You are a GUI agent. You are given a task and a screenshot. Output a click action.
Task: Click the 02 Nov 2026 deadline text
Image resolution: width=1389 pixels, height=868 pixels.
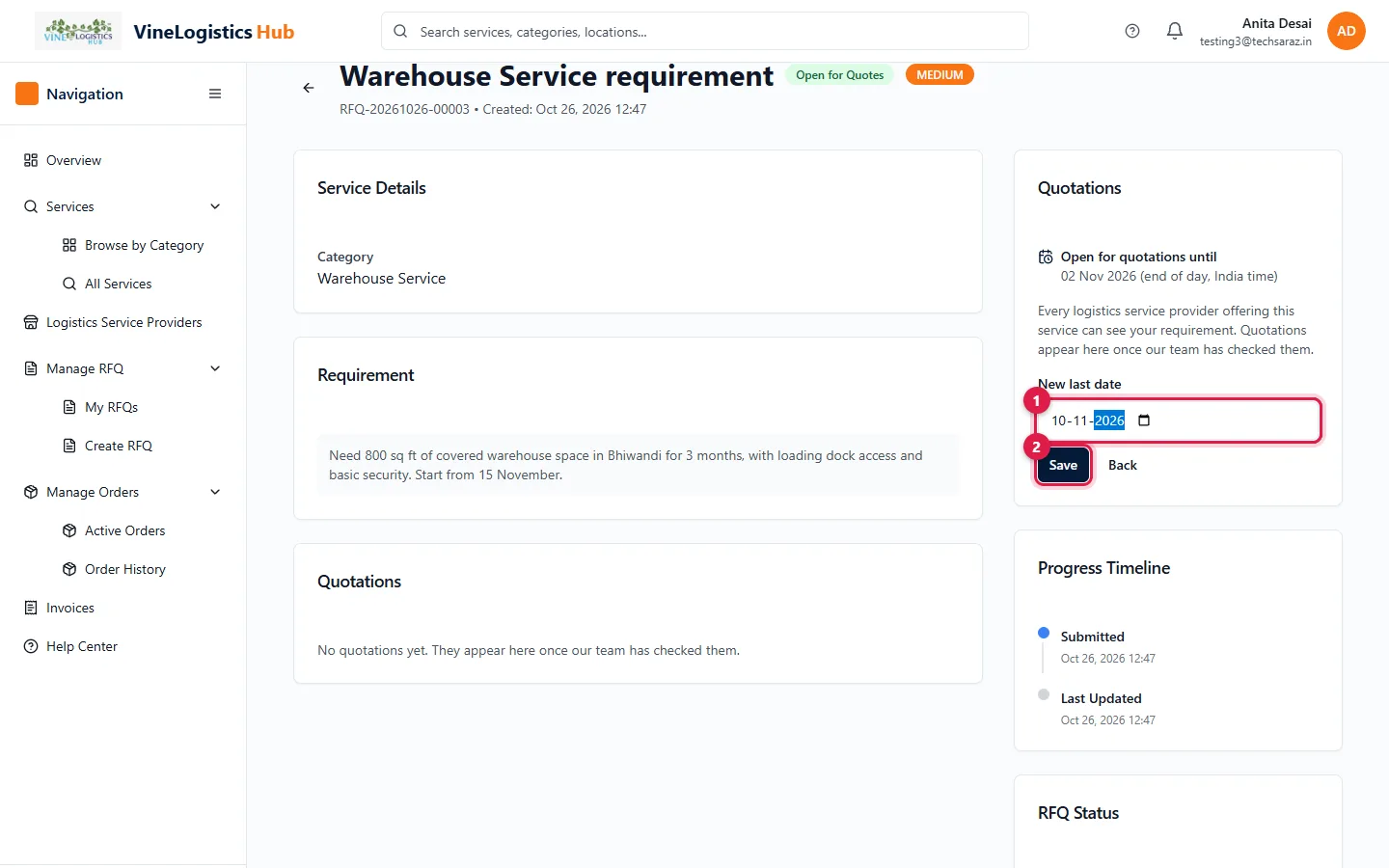pos(1169,276)
